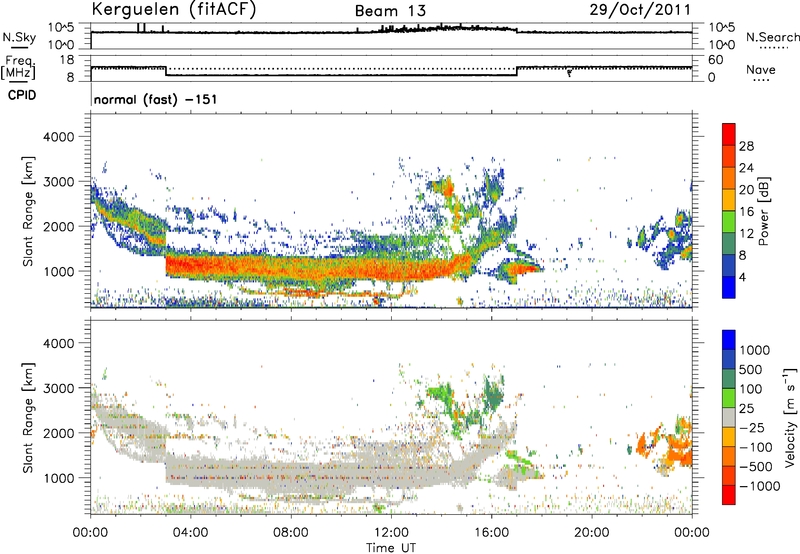Click the "N.Search" legend label
Screen dimensions: 800x554
click(772, 37)
